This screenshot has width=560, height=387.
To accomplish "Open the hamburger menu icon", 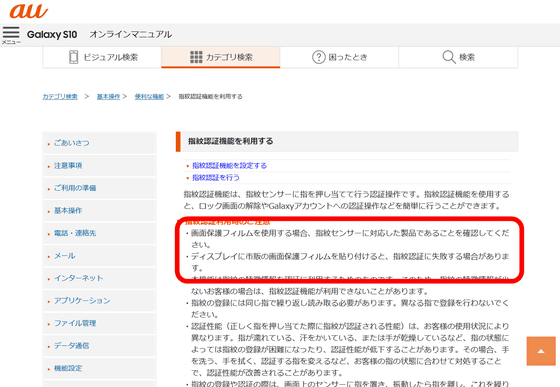I will pos(11,35).
